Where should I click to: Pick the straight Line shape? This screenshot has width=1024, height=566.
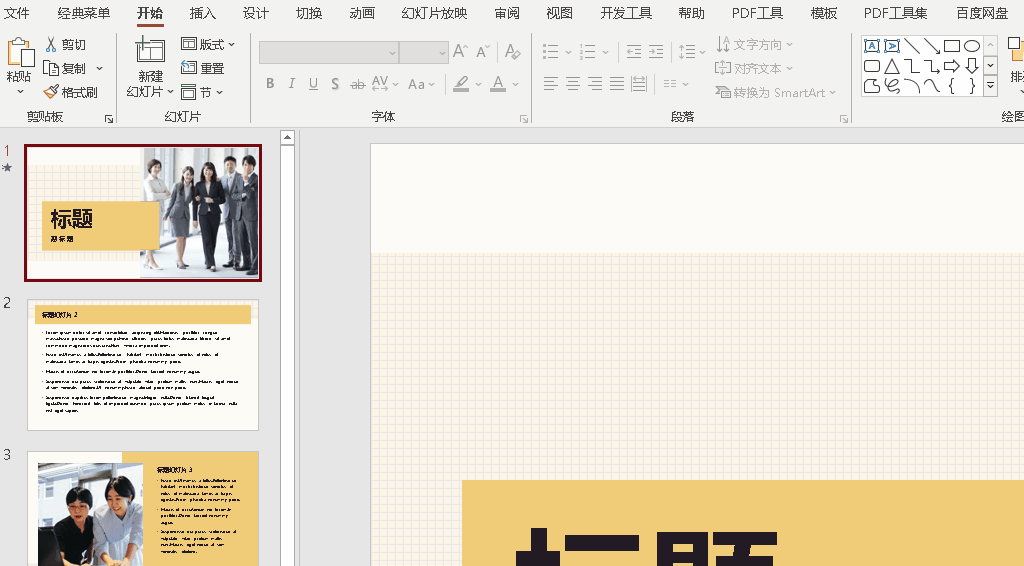tap(912, 46)
